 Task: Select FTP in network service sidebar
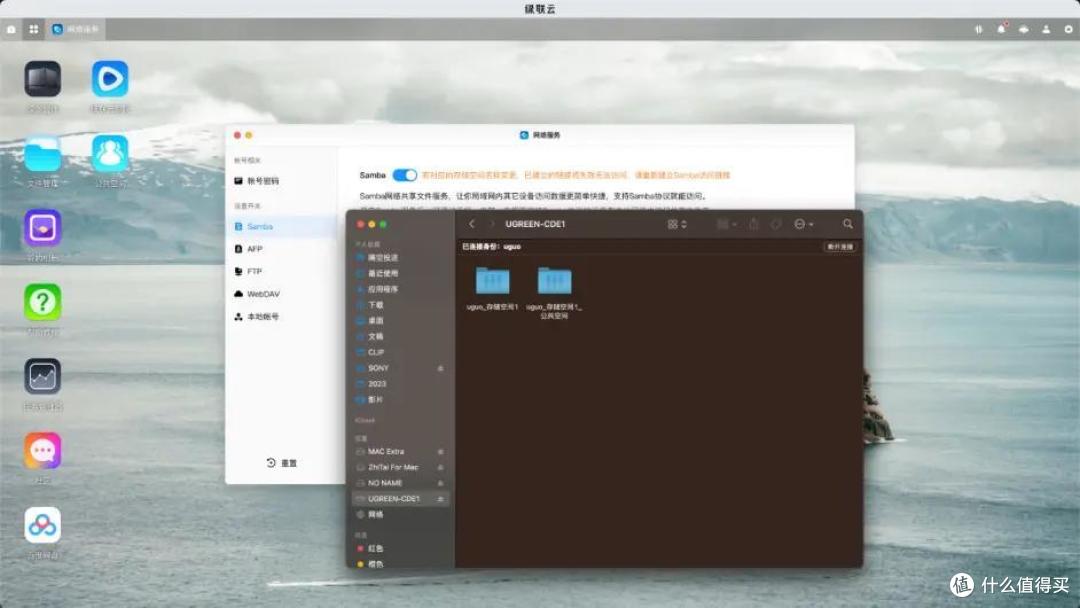click(x=281, y=271)
